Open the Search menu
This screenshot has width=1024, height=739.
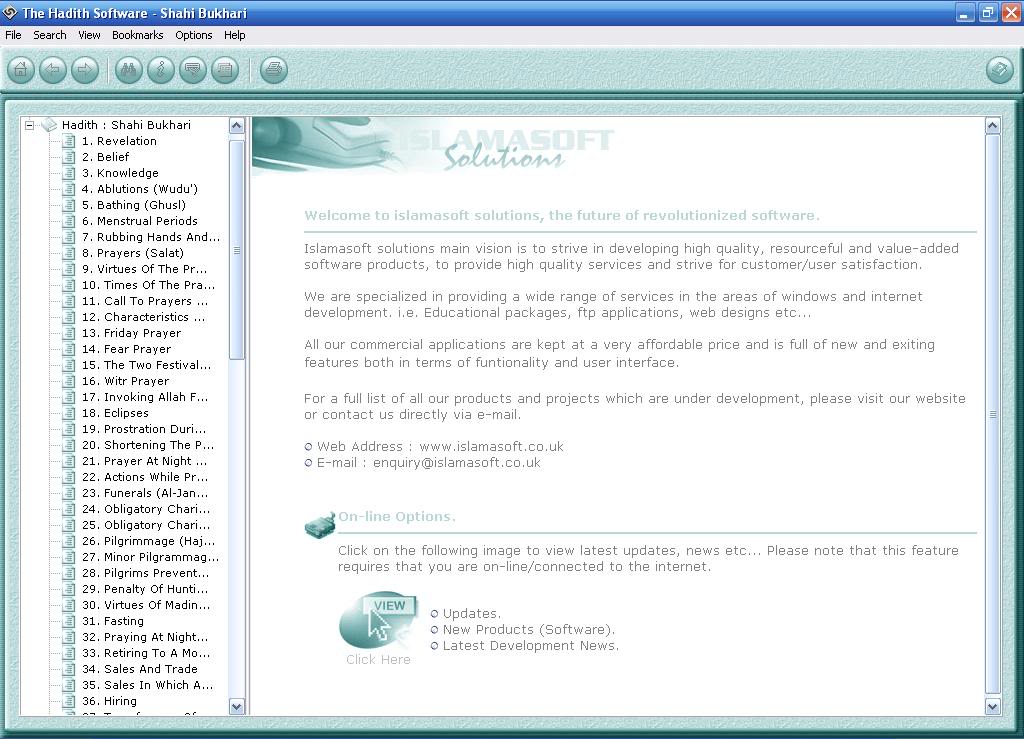(50, 35)
